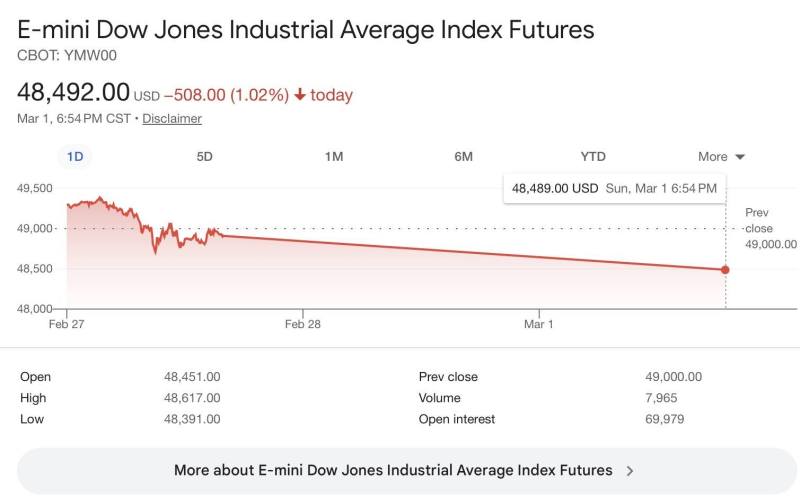Open the YTD chart view
Image resolution: width=800 pixels, height=498 pixels.
(593, 156)
